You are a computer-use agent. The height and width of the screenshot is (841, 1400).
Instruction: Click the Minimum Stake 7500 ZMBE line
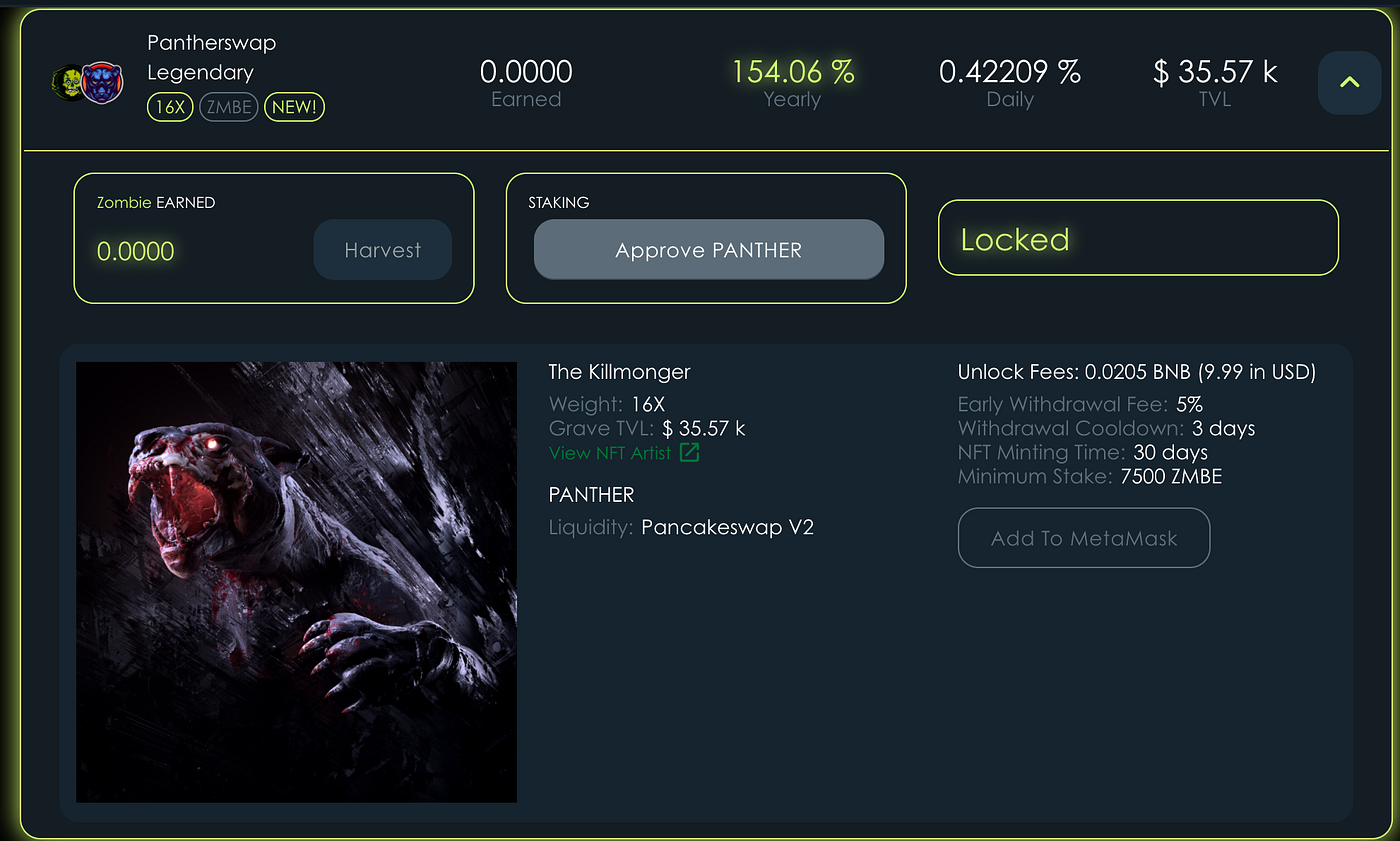point(1090,476)
